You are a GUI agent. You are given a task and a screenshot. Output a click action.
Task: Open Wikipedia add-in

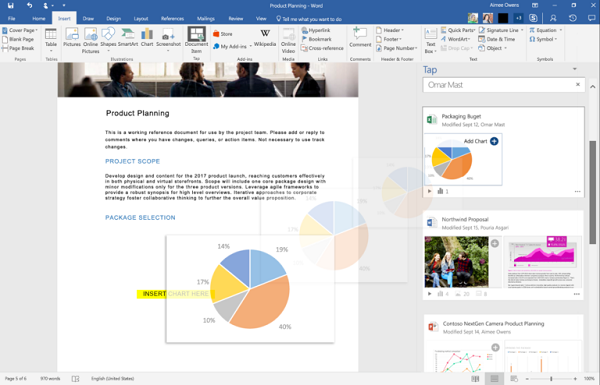[x=265, y=38]
